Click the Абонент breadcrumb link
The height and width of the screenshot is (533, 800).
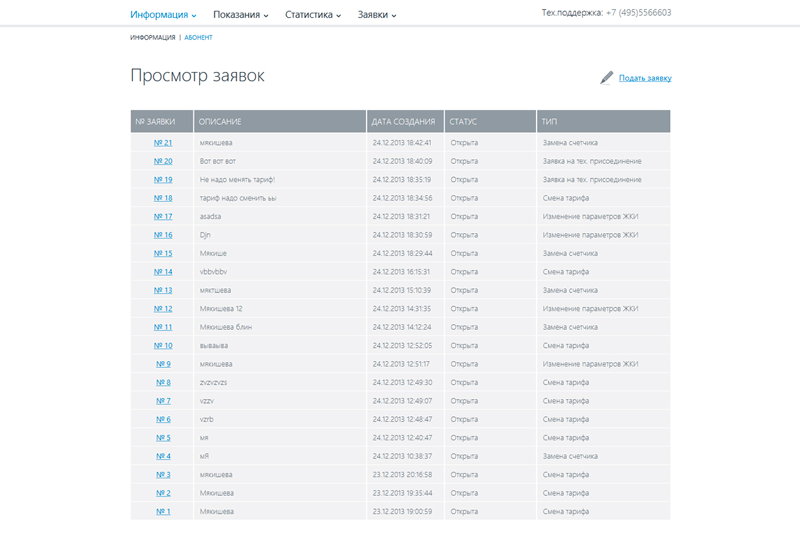coord(198,38)
